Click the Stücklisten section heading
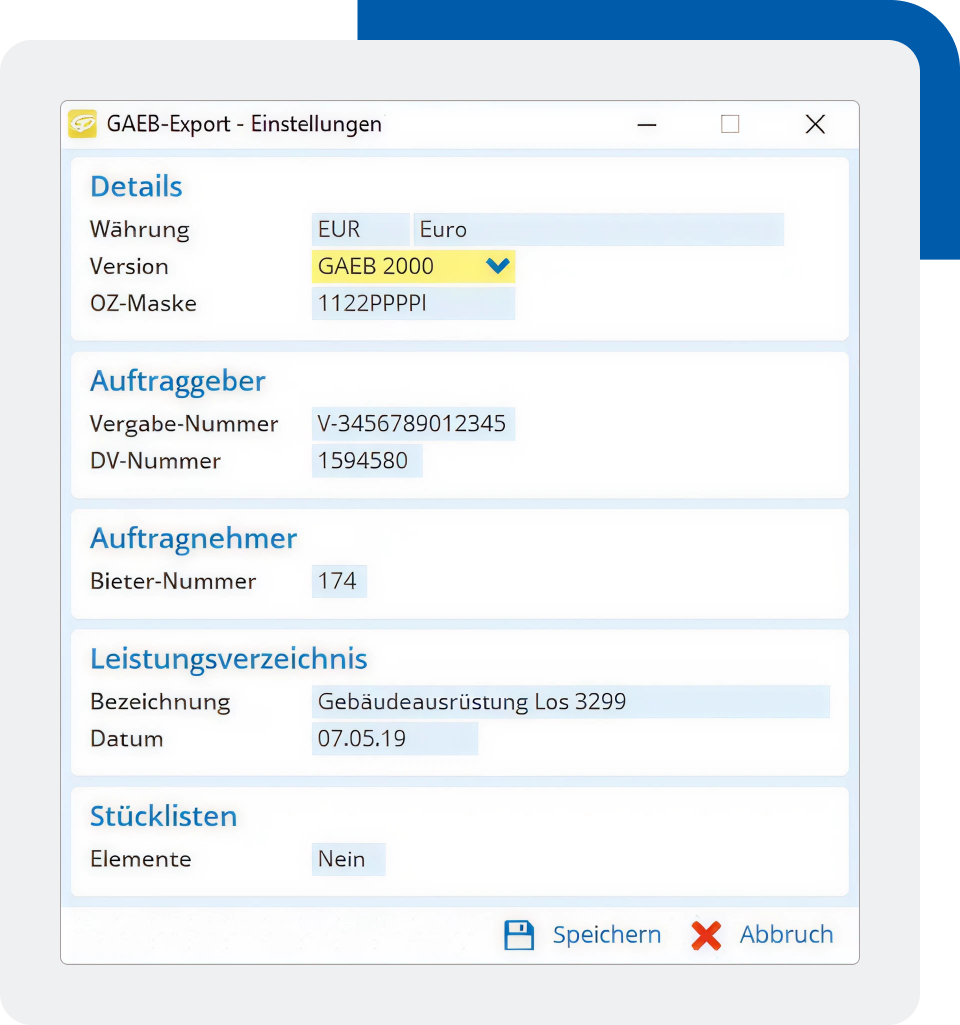Screen dimensions: 960x1025 coord(163,816)
